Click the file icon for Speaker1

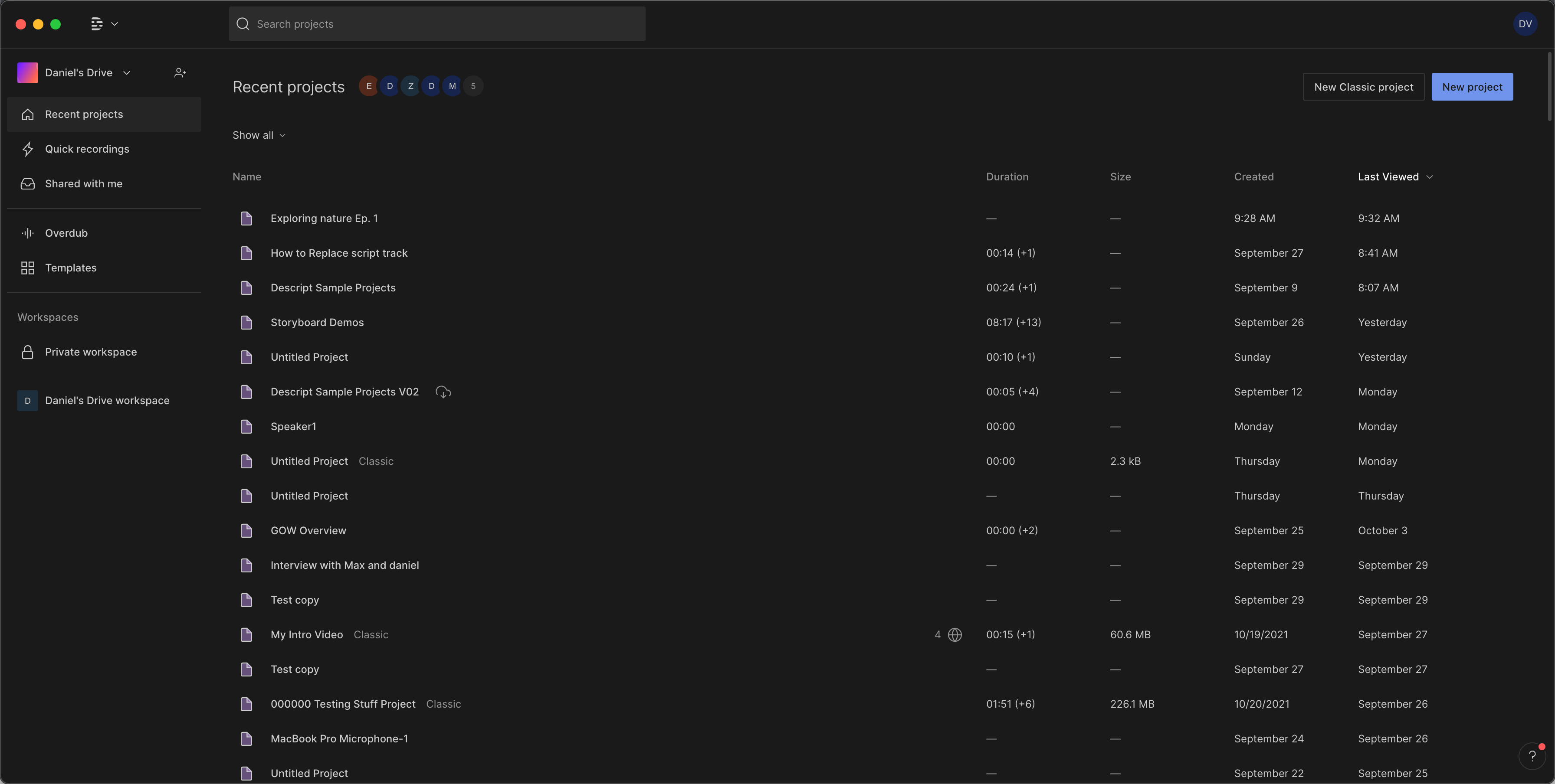point(246,427)
